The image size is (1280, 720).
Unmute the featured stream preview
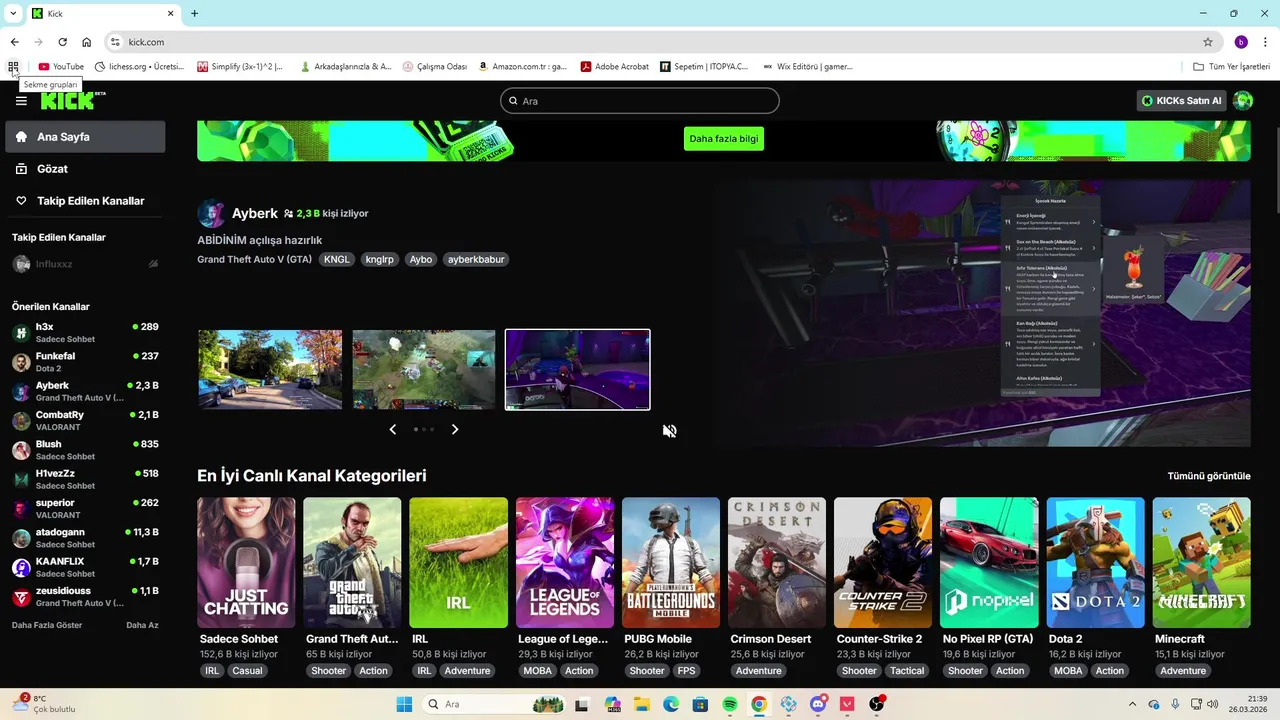click(x=670, y=431)
